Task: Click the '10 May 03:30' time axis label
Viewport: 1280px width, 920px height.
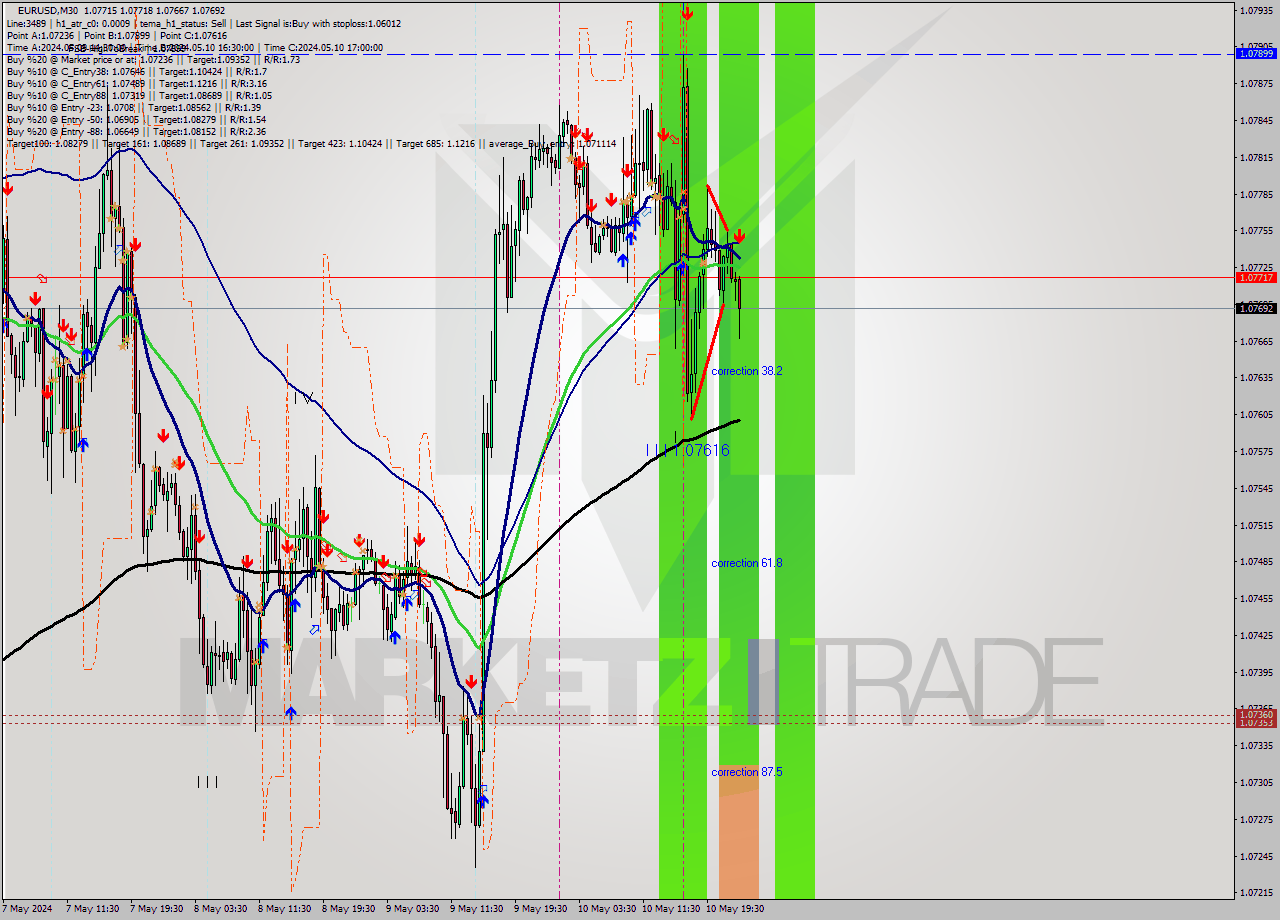Action: click(607, 909)
